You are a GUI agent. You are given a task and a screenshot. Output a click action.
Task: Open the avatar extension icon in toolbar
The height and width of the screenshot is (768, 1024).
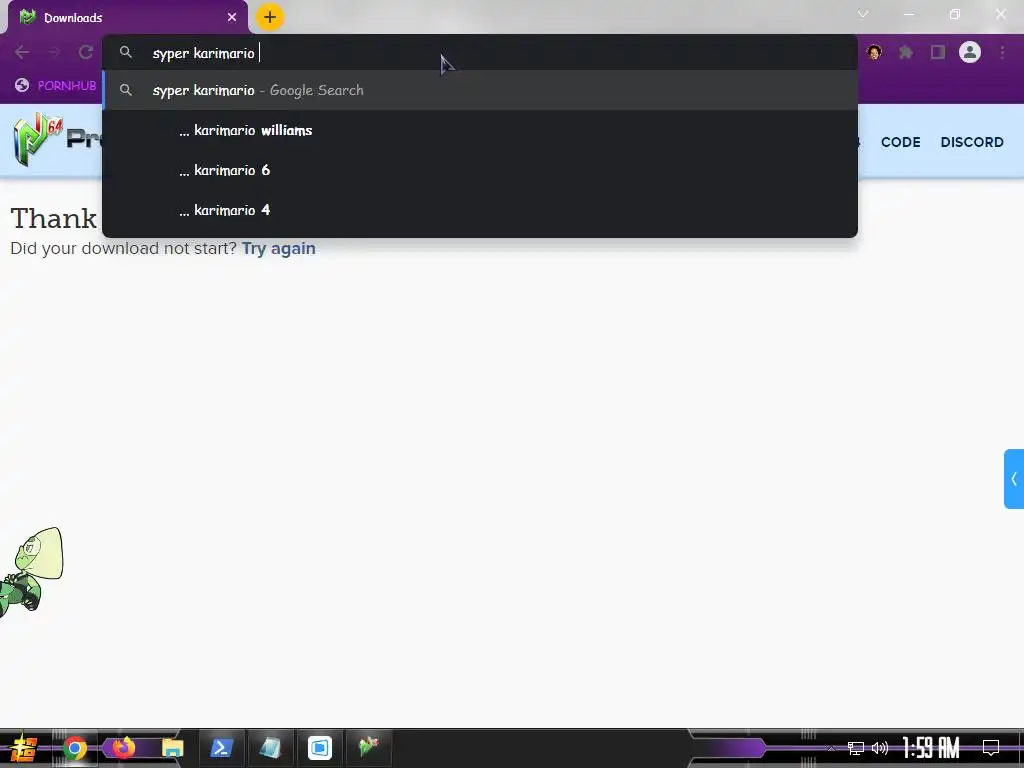pyautogui.click(x=874, y=52)
